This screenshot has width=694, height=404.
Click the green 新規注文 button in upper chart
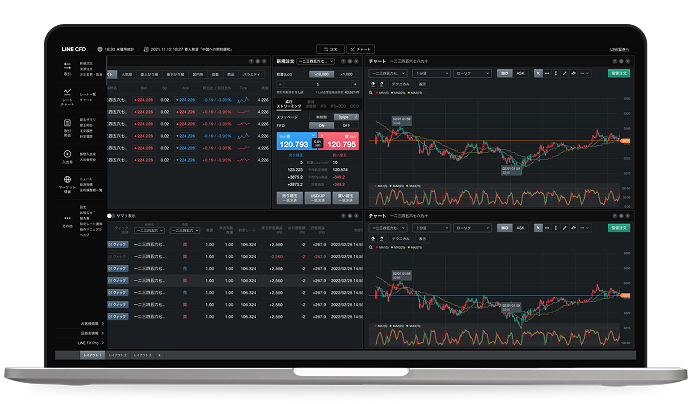click(621, 73)
